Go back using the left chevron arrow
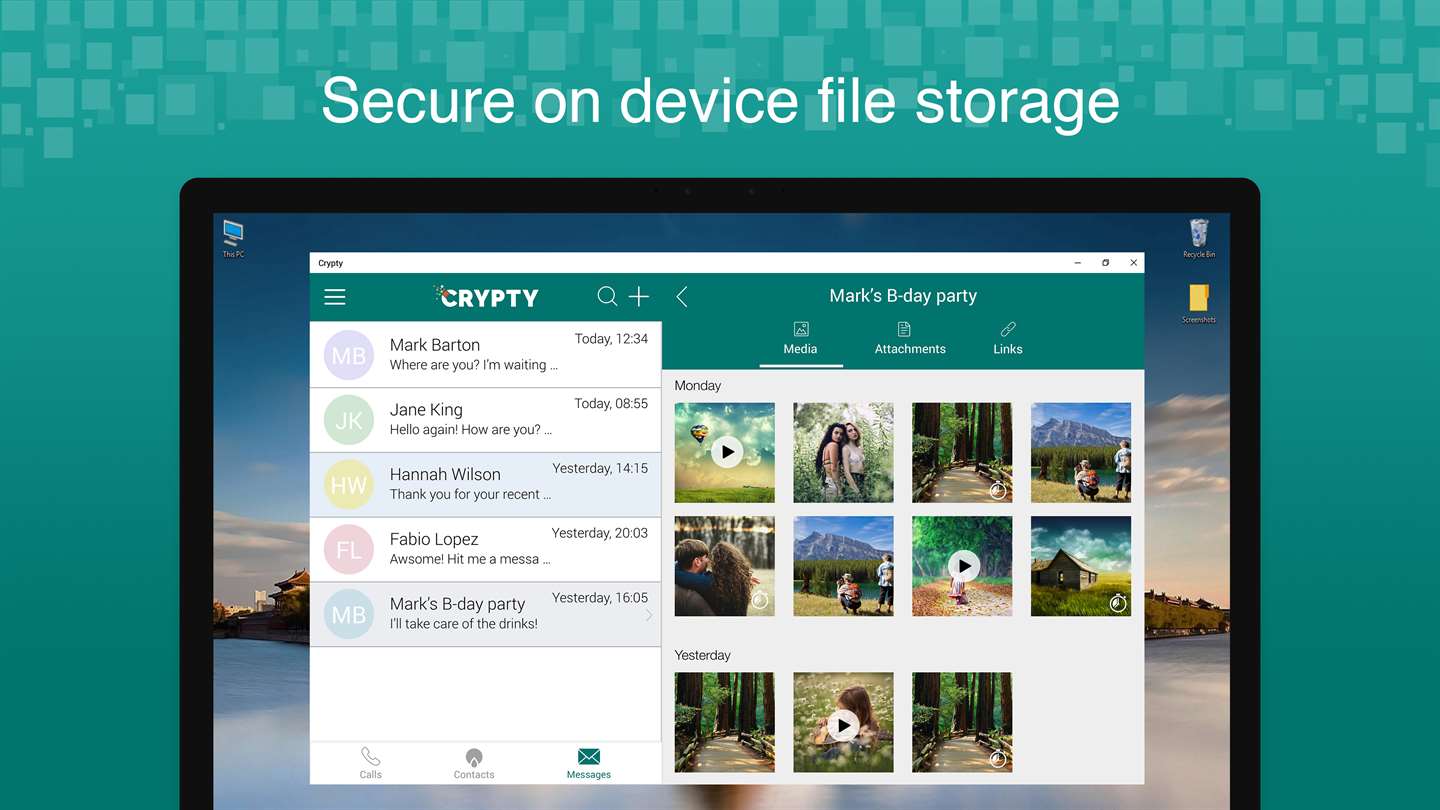 pyautogui.click(x=682, y=296)
